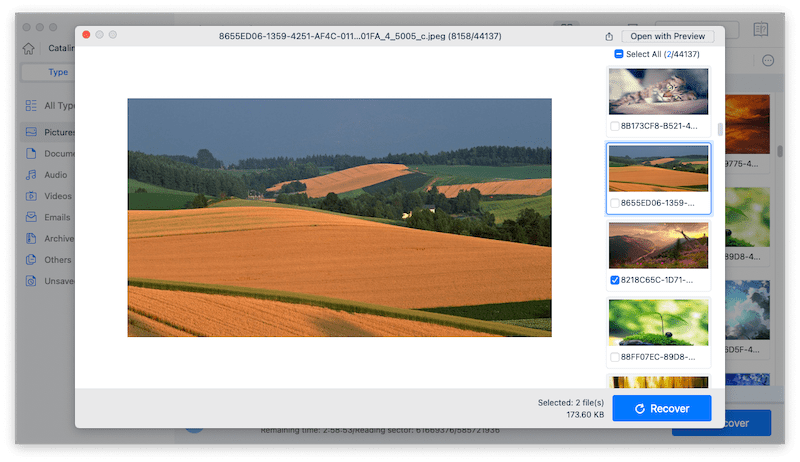Select the cloudy sky thumbnail in background window
The height and width of the screenshot is (462, 800).
click(747, 310)
